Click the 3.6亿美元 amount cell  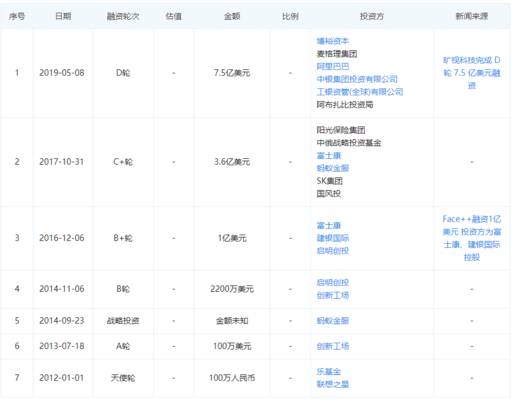(x=232, y=162)
